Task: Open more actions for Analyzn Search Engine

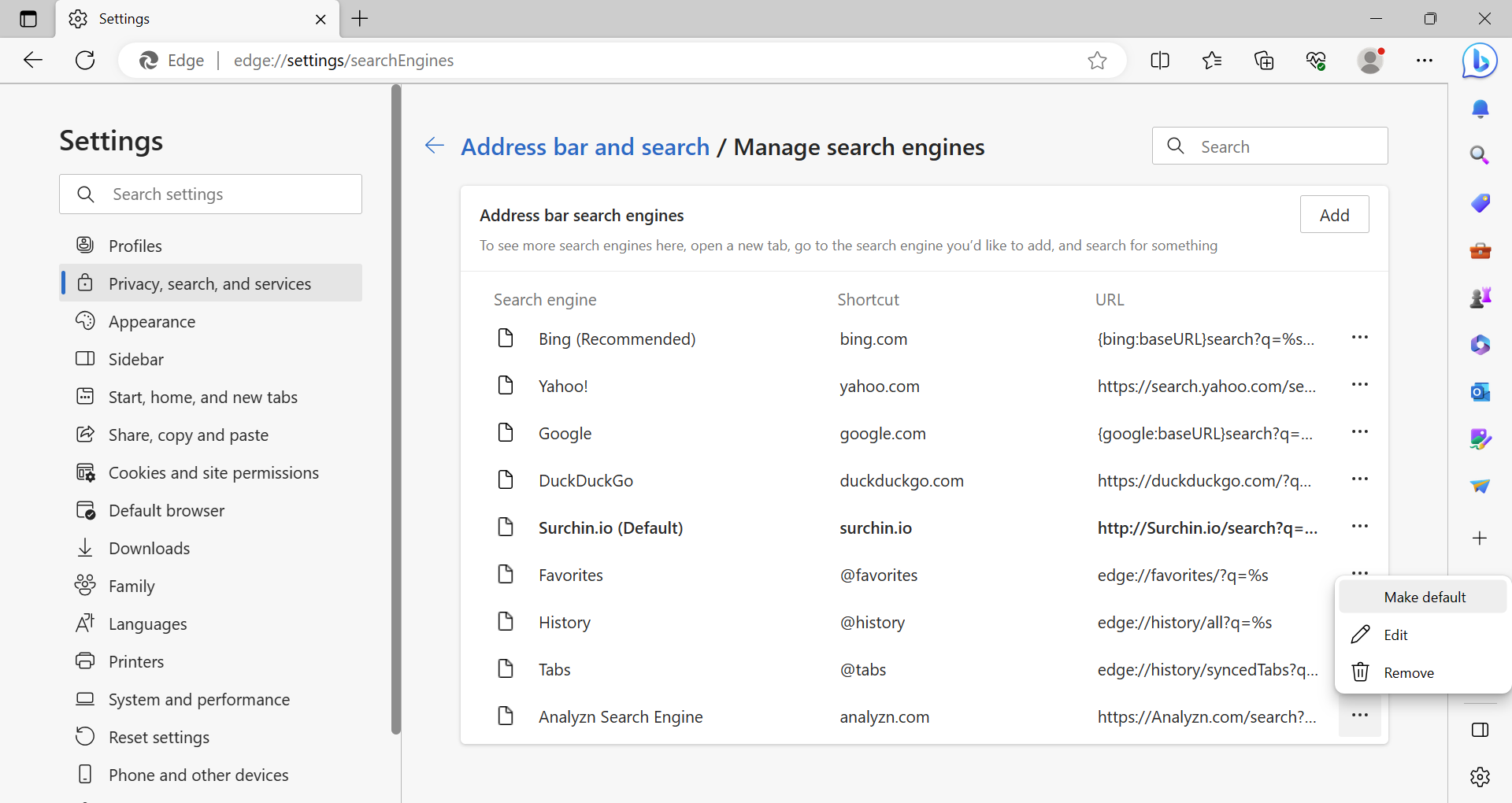Action: [x=1360, y=716]
